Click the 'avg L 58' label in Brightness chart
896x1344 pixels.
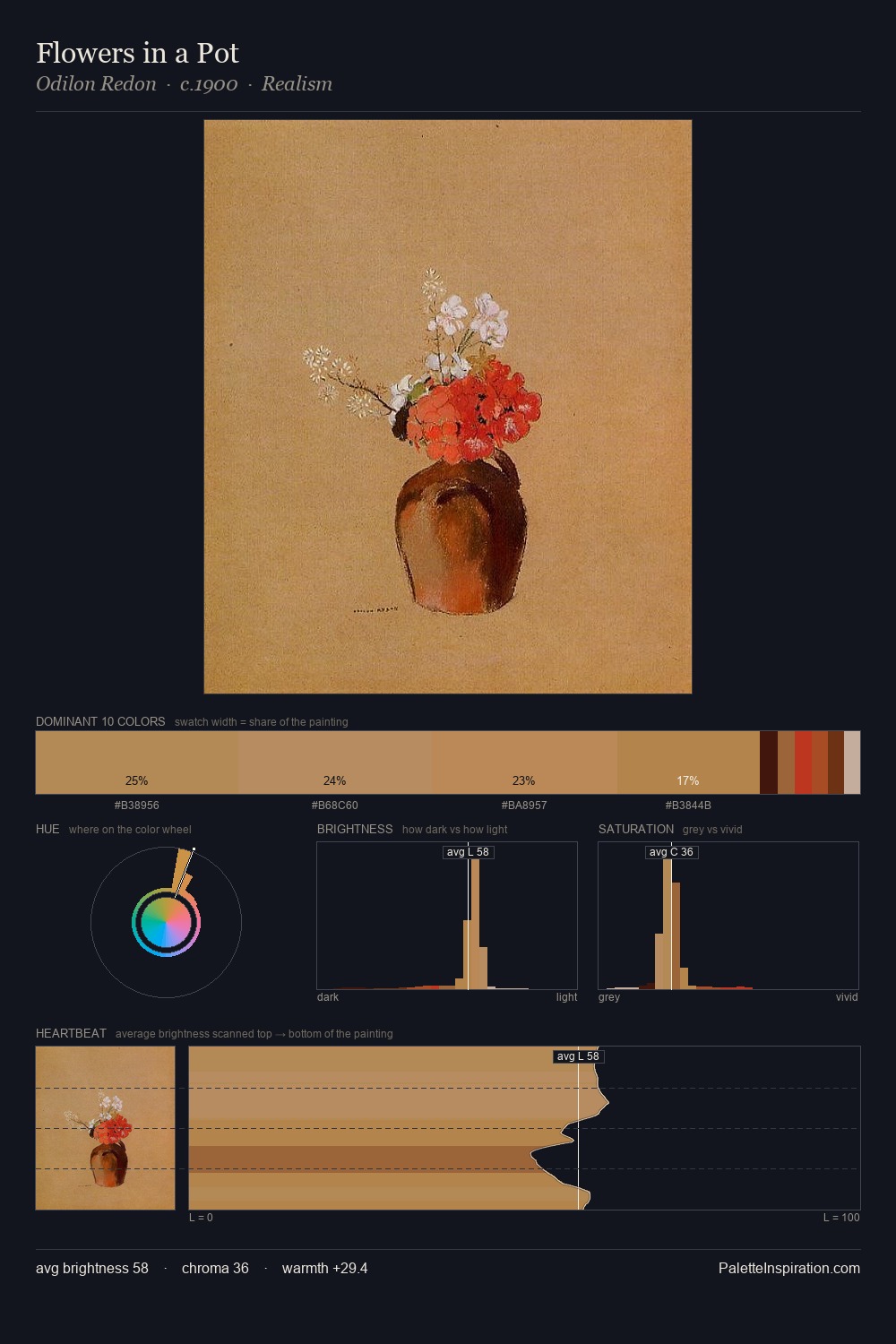tap(469, 852)
